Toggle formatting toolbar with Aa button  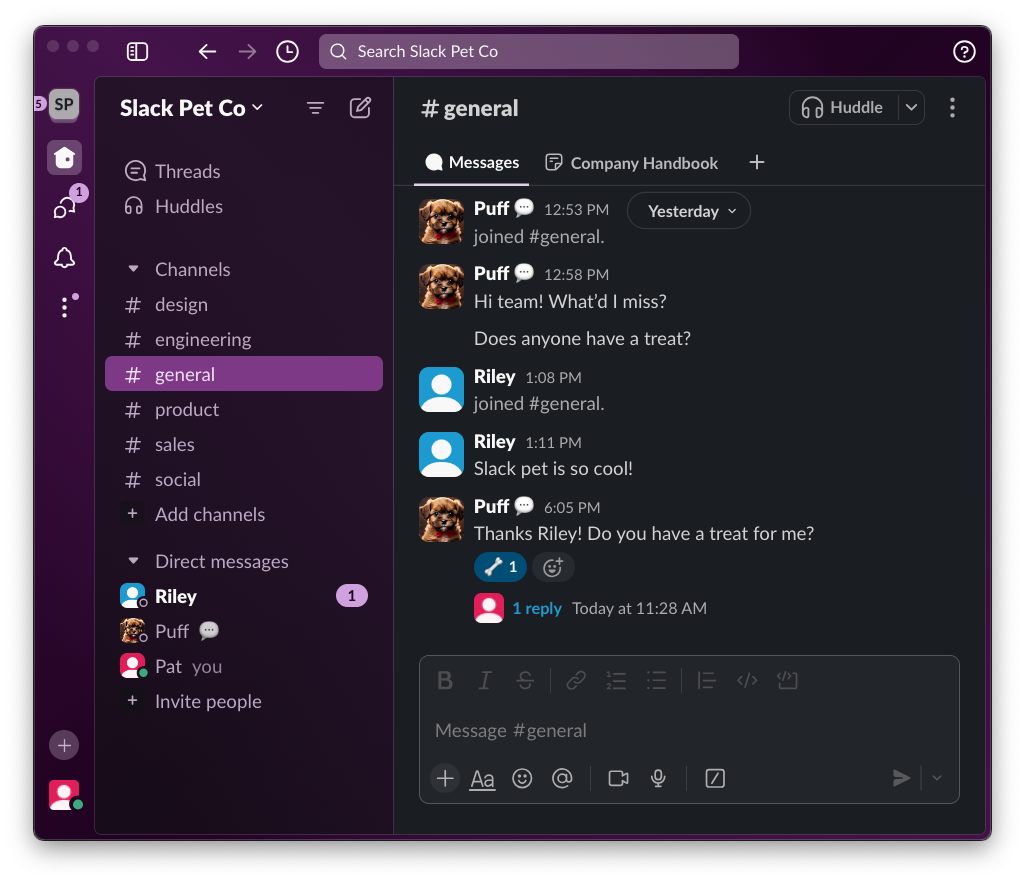(x=482, y=778)
